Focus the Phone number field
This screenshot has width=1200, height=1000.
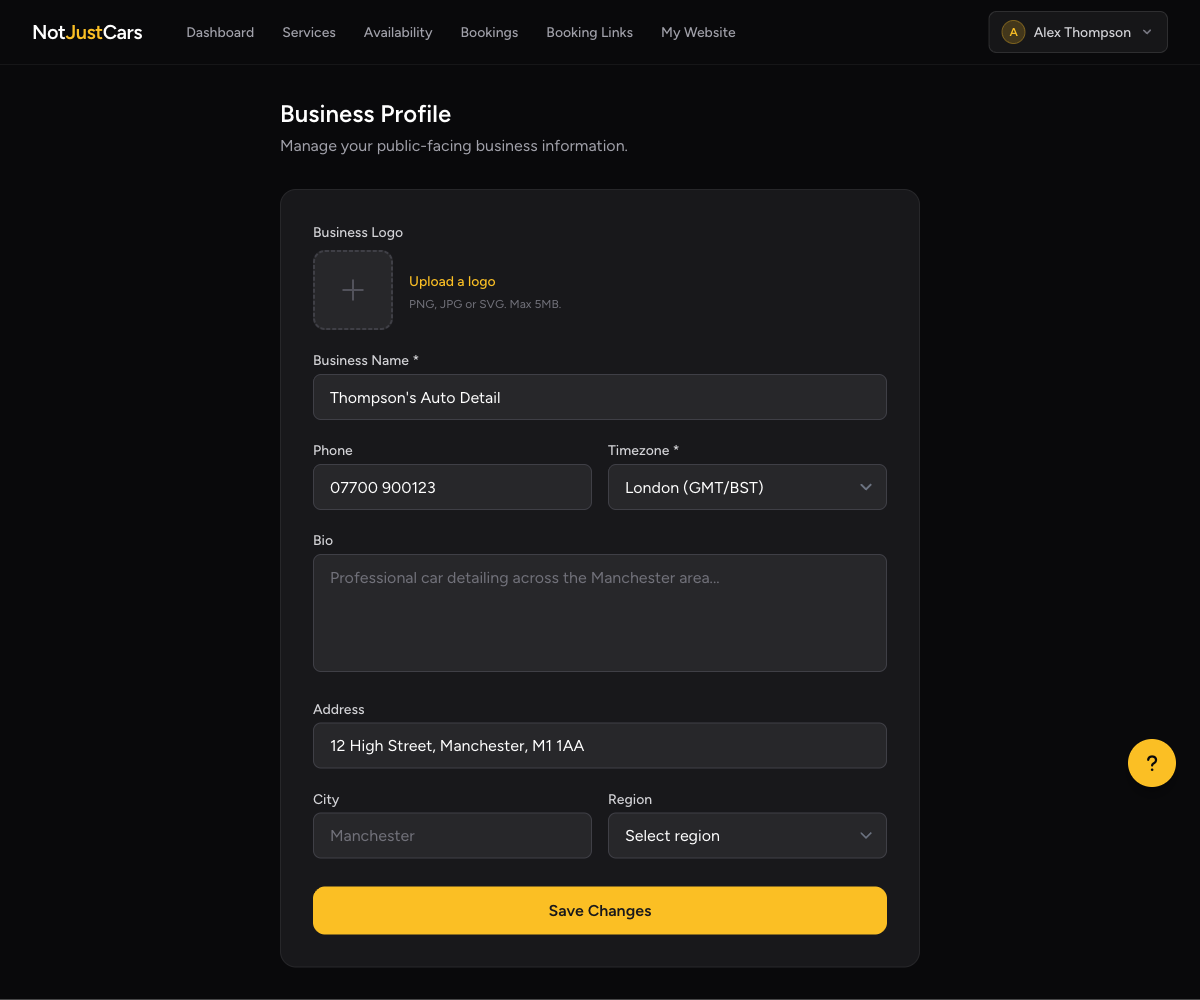pos(452,487)
